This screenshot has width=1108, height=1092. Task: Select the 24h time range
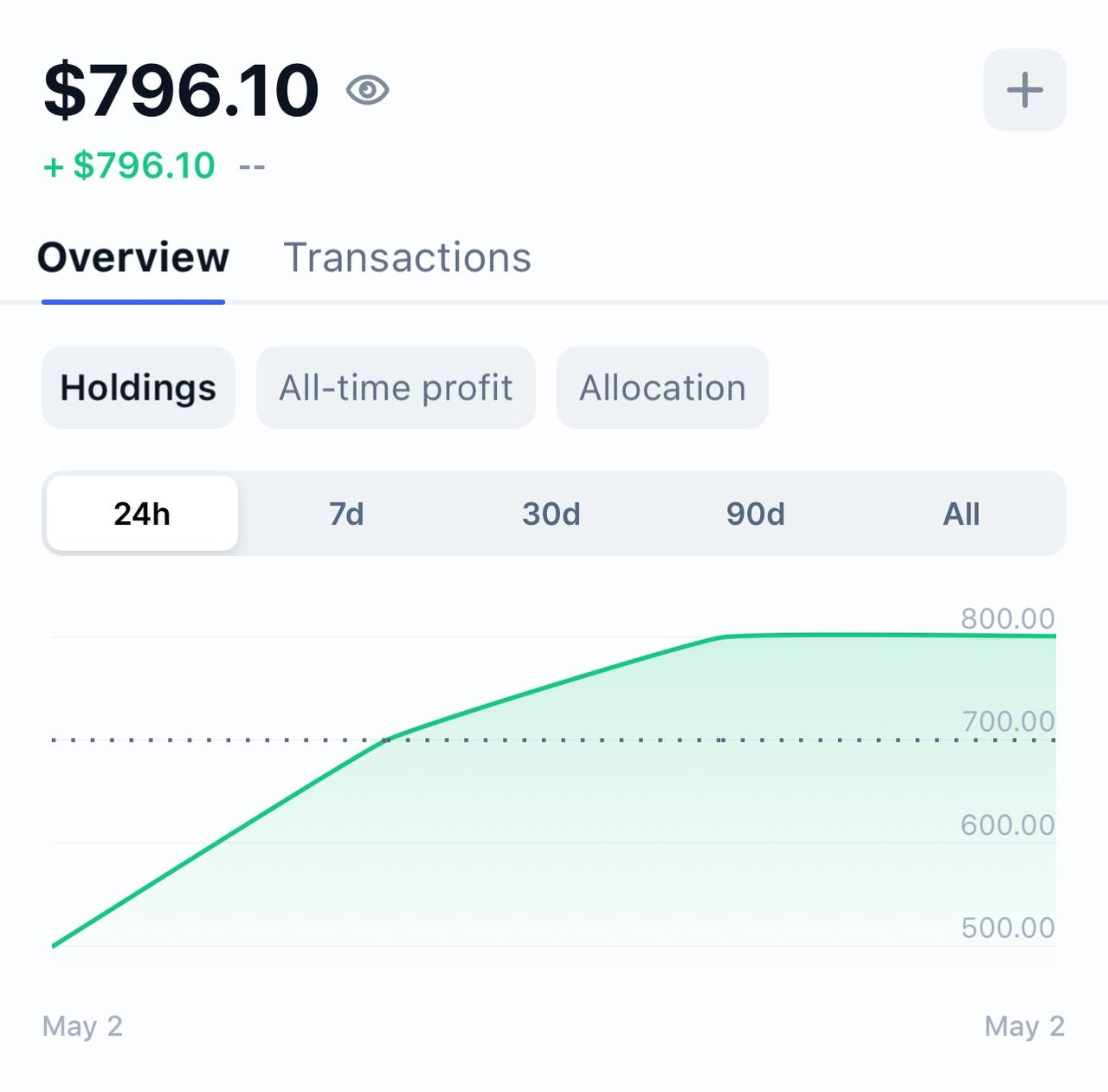142,514
